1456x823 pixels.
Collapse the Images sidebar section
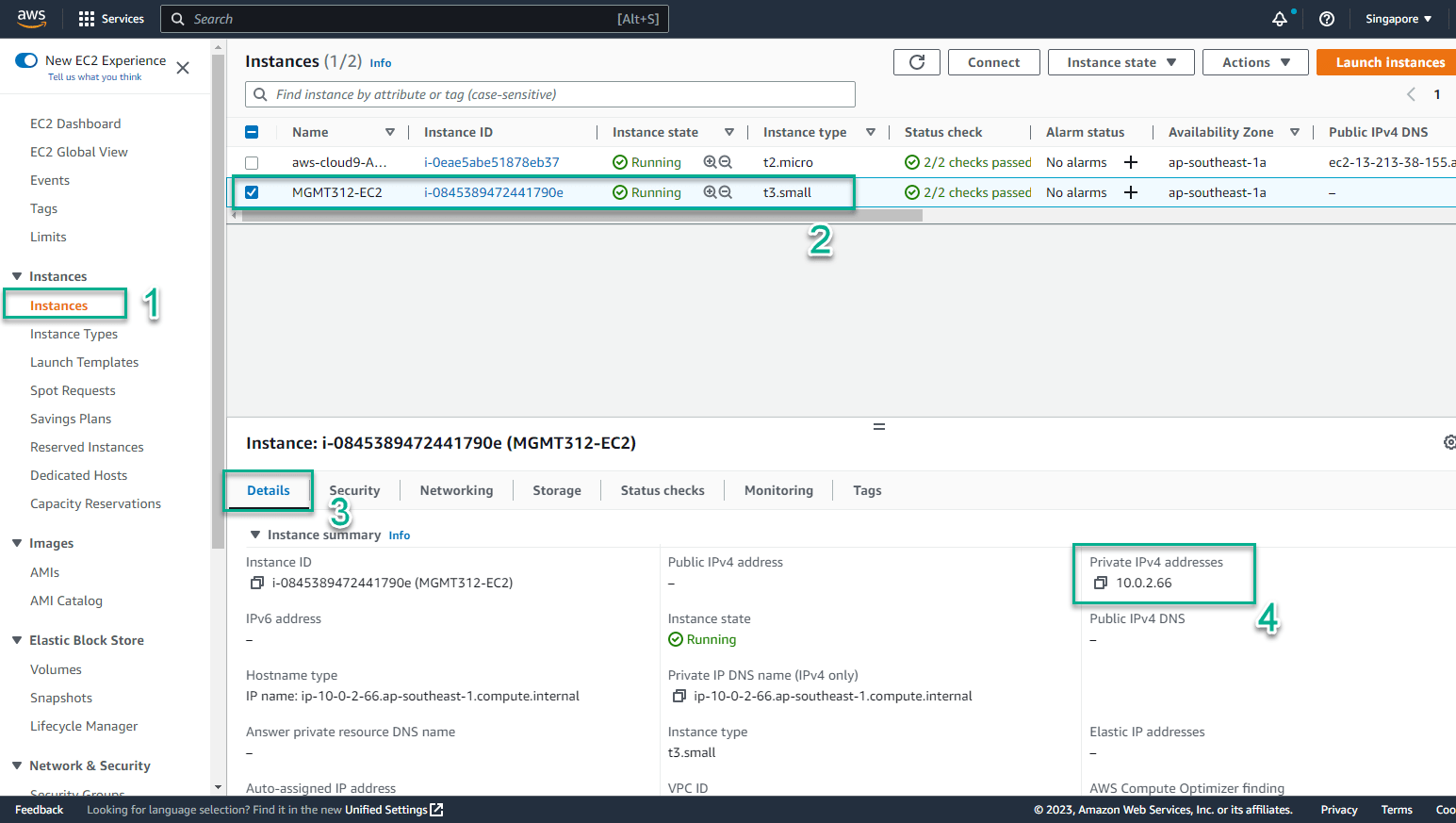point(17,543)
